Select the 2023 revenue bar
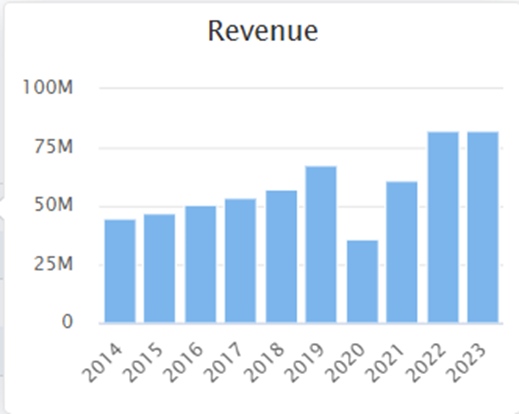Image resolution: width=519 pixels, height=414 pixels. coord(483,227)
